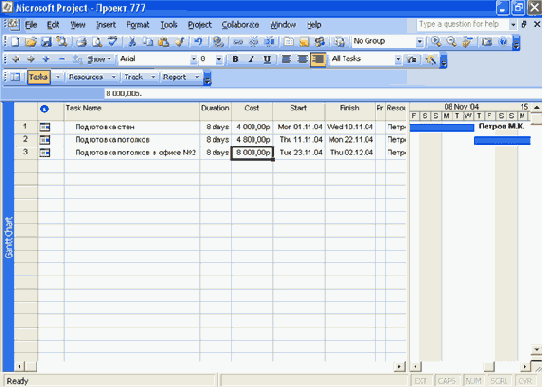The height and width of the screenshot is (387, 542).
Task: Open the Insert menu
Action: pyautogui.click(x=106, y=25)
